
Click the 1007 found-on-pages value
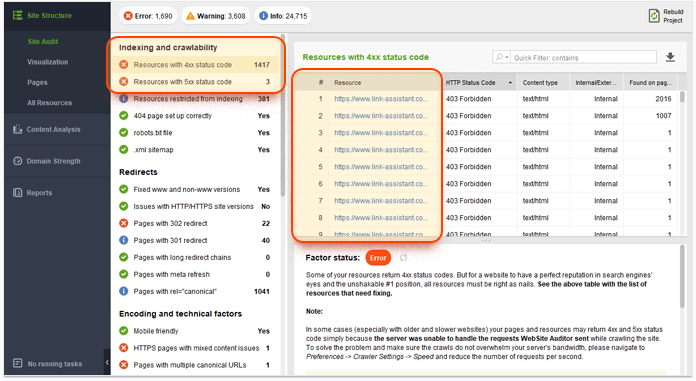point(663,115)
